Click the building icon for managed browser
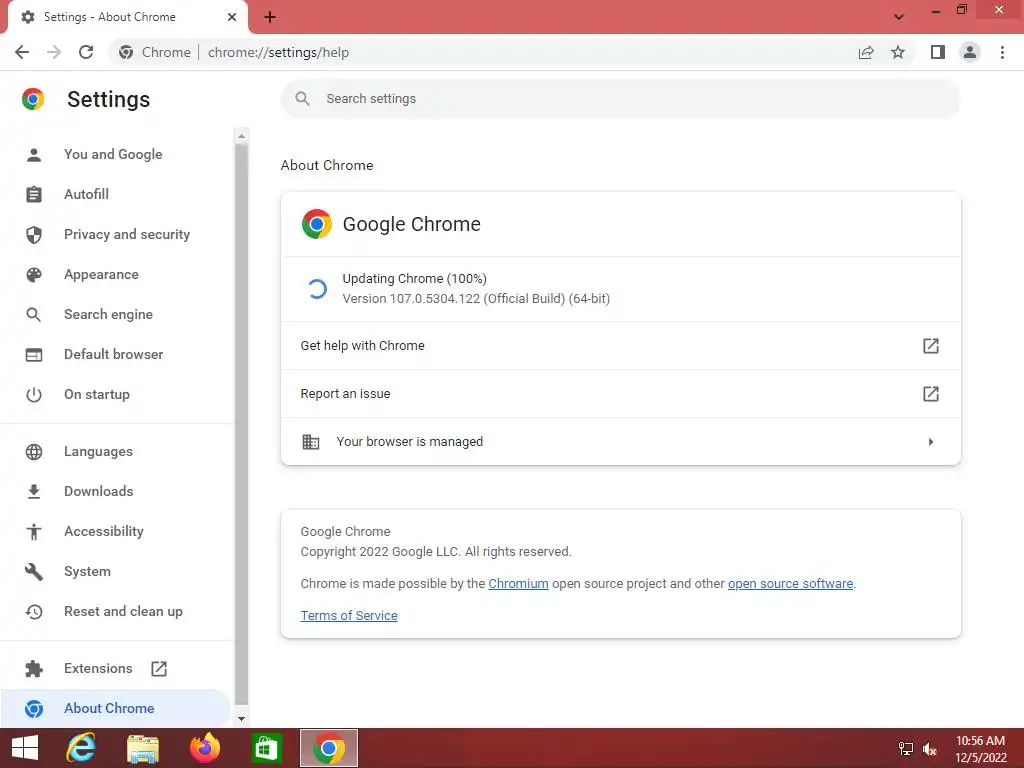The height and width of the screenshot is (768, 1024). pyautogui.click(x=311, y=442)
